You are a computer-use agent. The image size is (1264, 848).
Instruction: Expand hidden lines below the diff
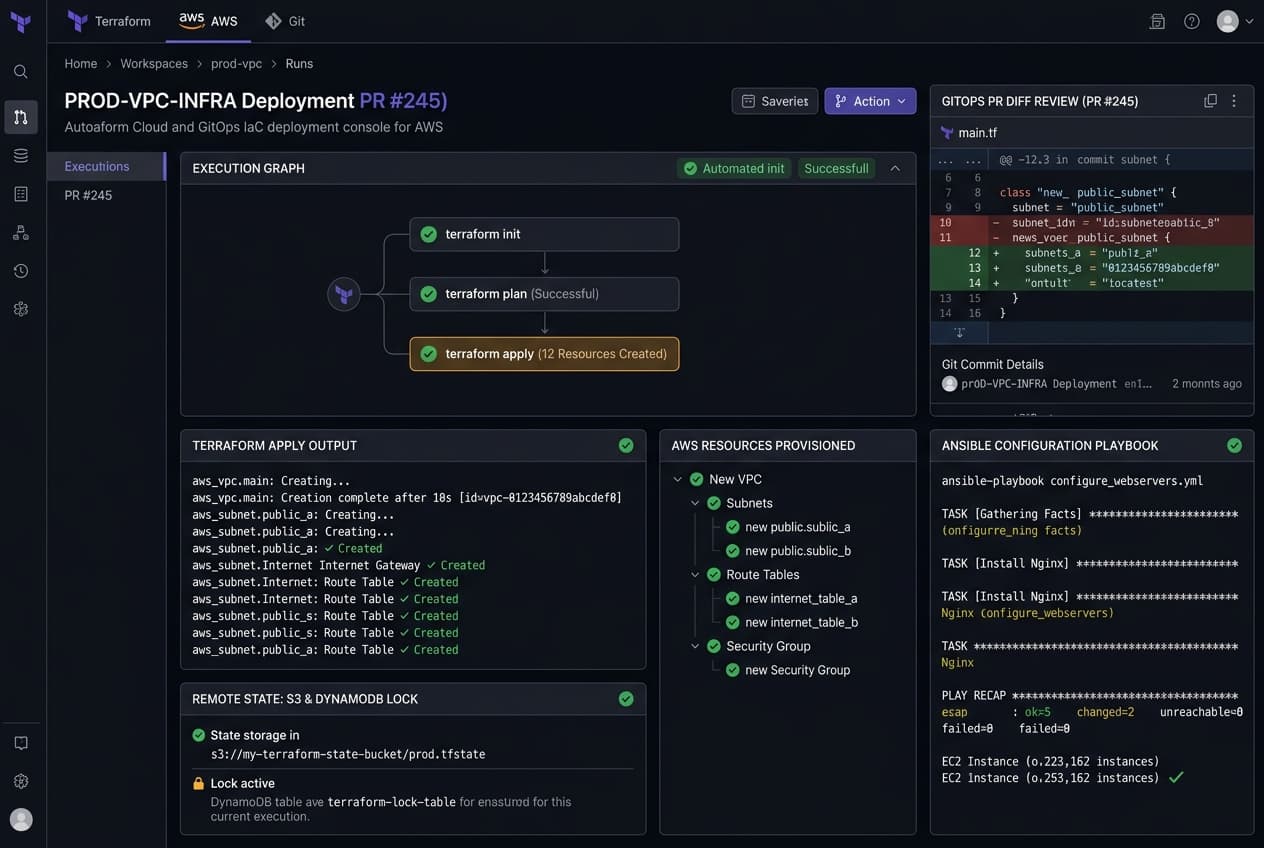pos(959,332)
